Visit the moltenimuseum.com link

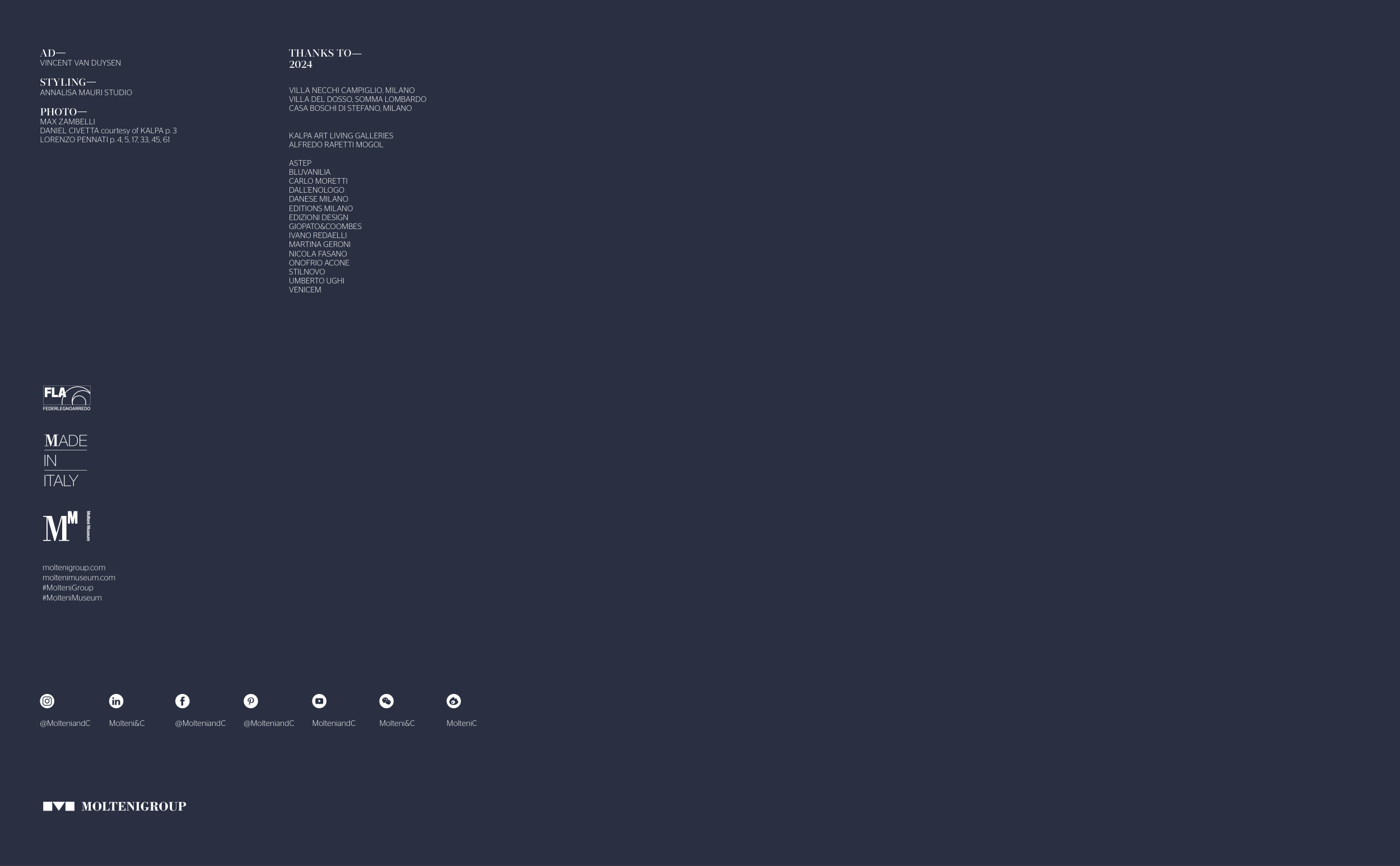coord(78,578)
